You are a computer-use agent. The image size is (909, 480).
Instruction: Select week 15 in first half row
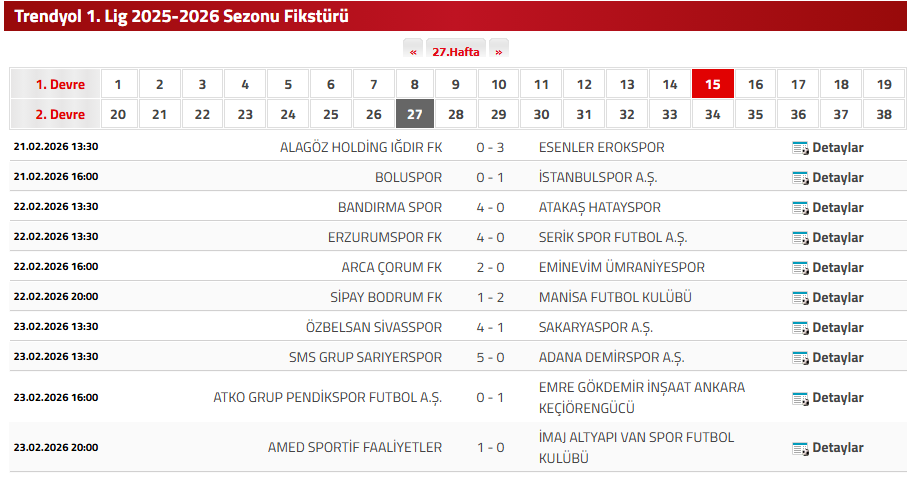pyautogui.click(x=713, y=84)
